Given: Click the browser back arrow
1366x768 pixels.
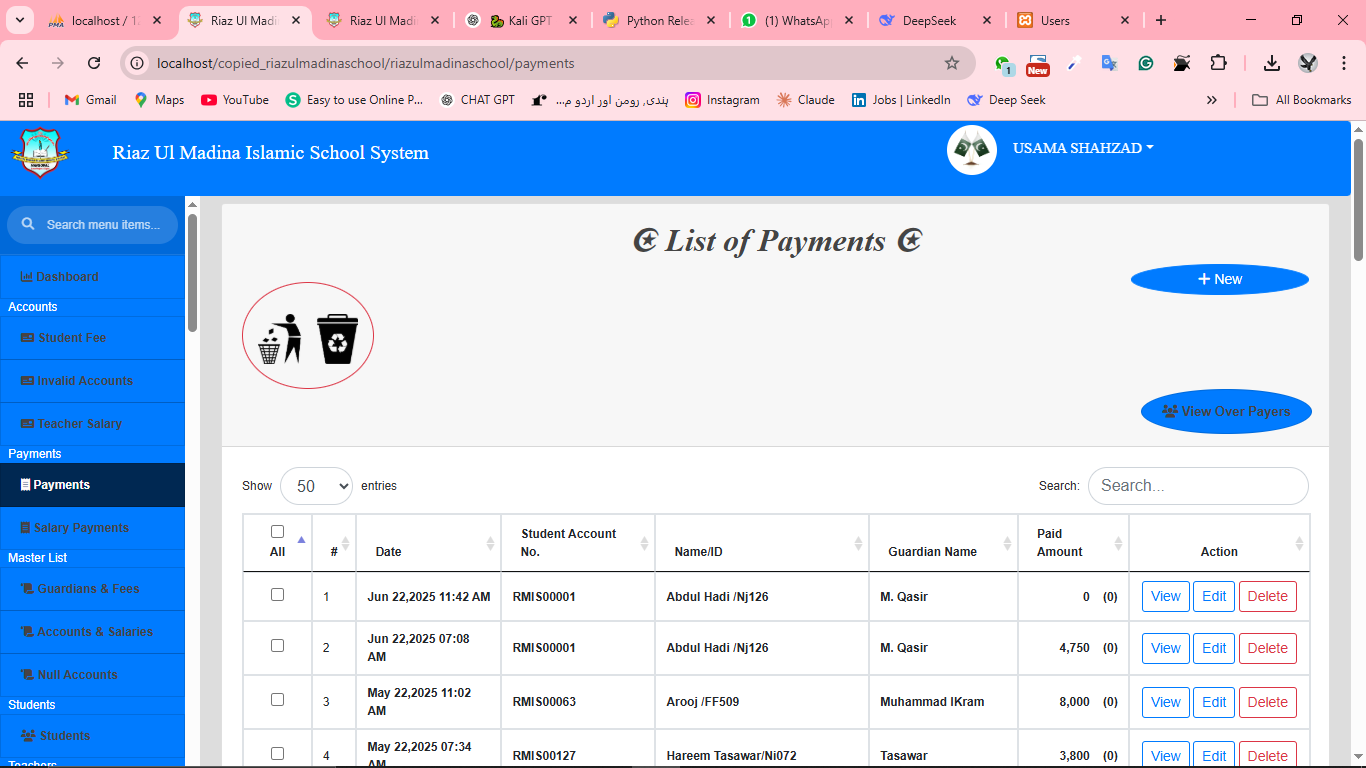Looking at the screenshot, I should (22, 63).
